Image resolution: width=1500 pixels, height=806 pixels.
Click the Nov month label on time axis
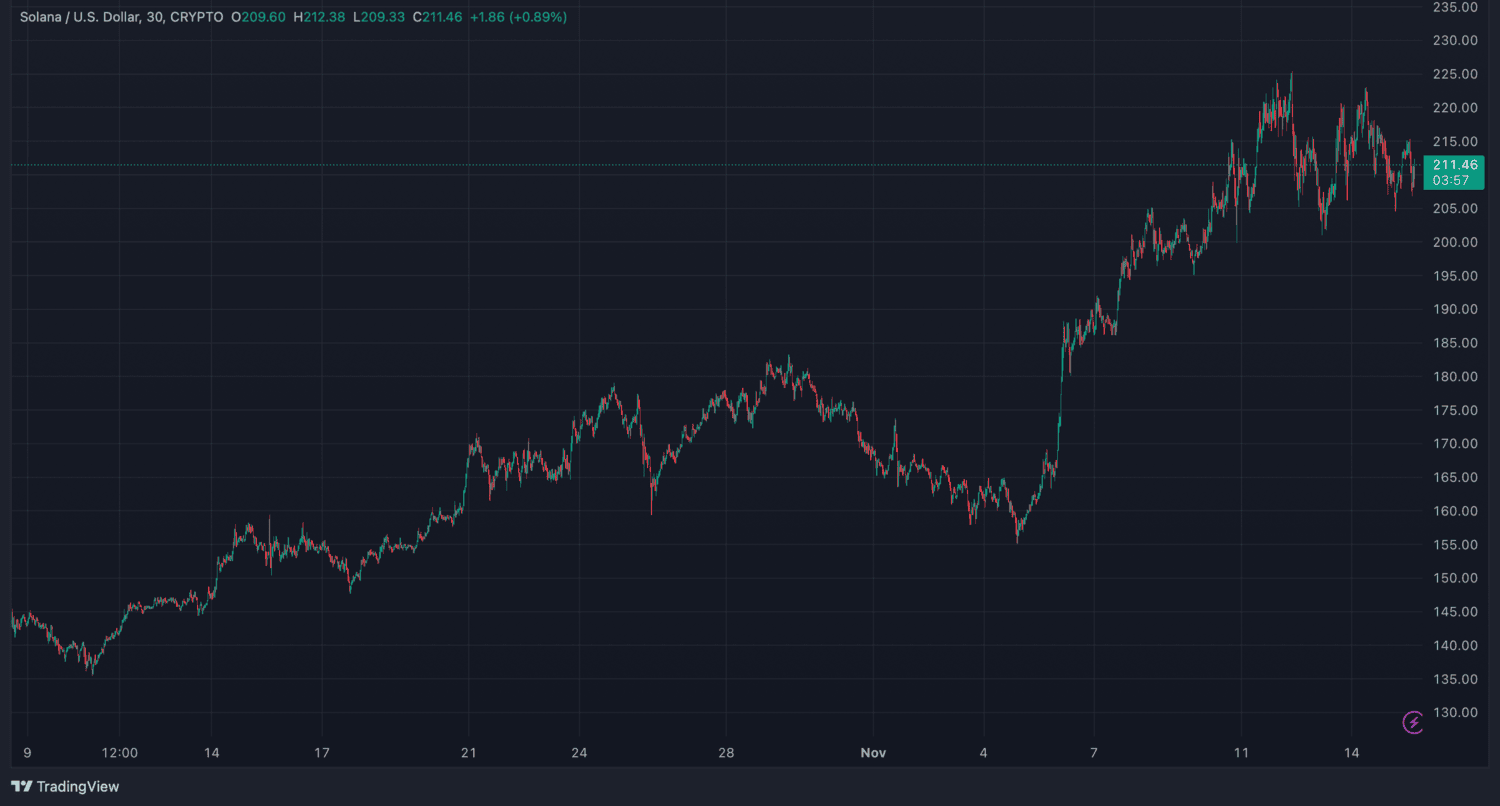click(874, 752)
